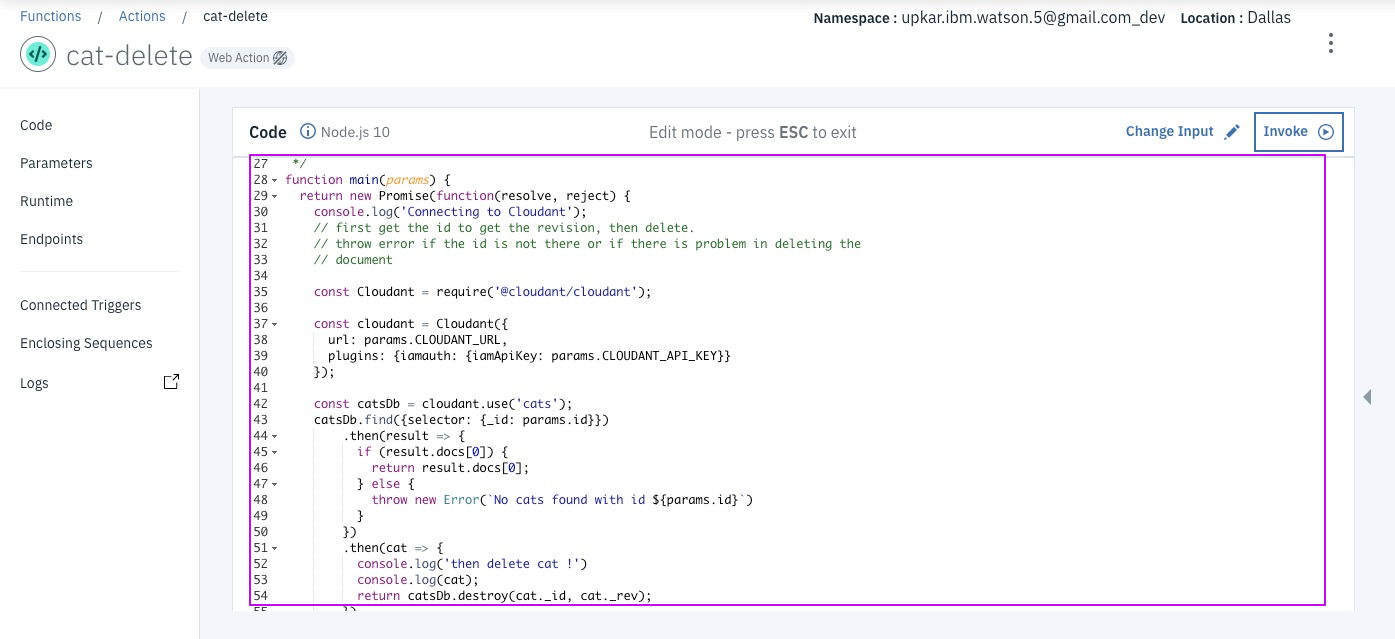Click the play icon in the Invoke button
This screenshot has height=639, width=1395.
(x=1326, y=132)
